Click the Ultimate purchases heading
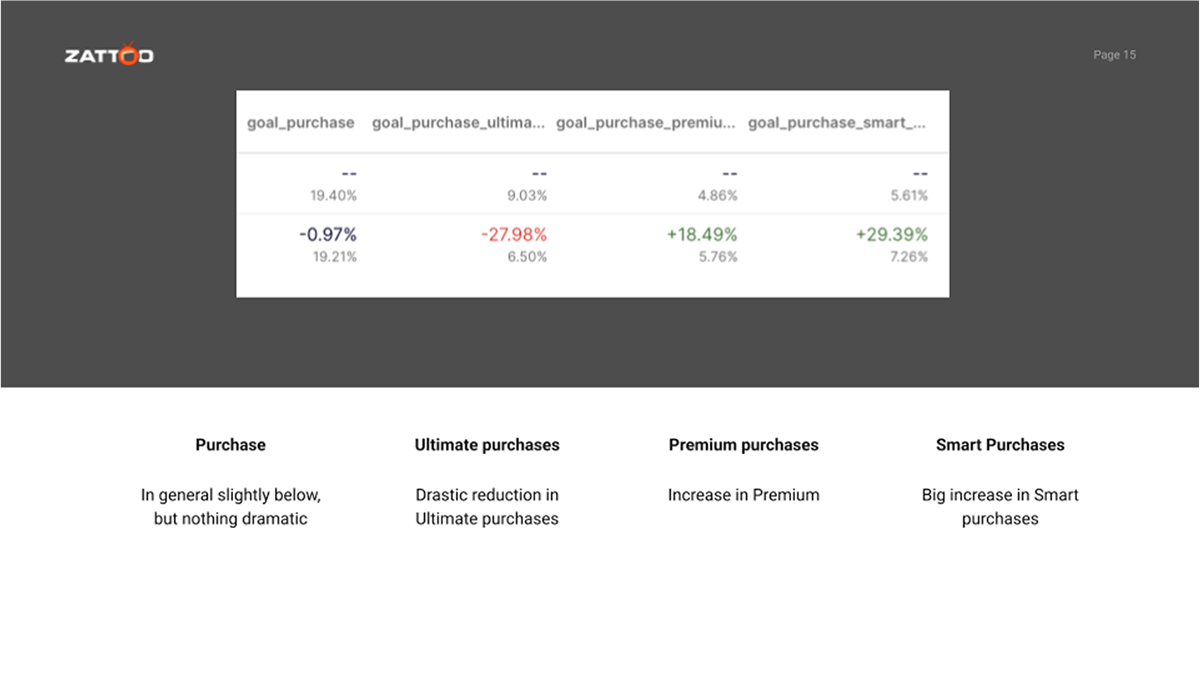Image resolution: width=1200 pixels, height=675 pixels. point(487,445)
